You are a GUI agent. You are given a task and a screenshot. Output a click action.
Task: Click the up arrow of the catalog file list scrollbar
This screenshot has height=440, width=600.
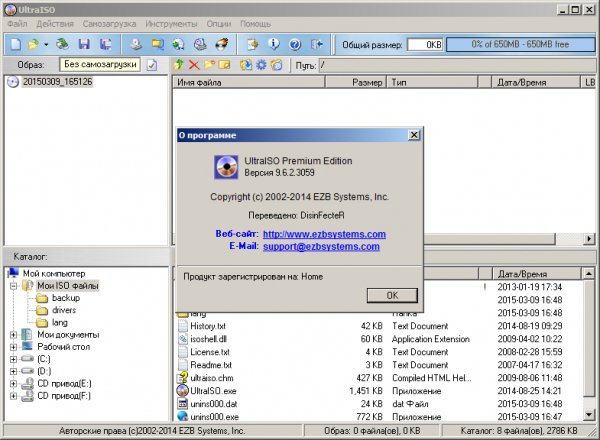[x=589, y=274]
